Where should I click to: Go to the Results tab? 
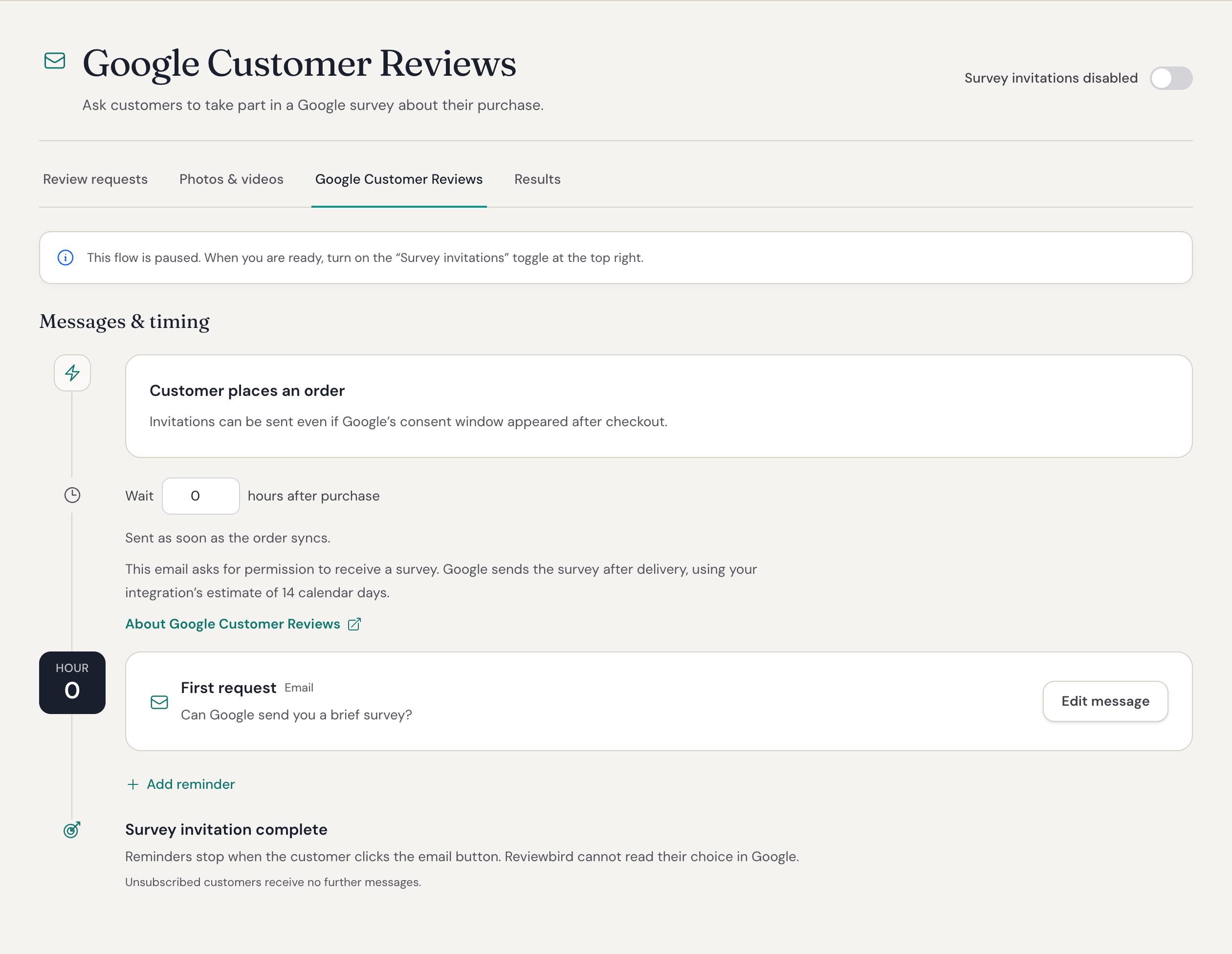[538, 179]
